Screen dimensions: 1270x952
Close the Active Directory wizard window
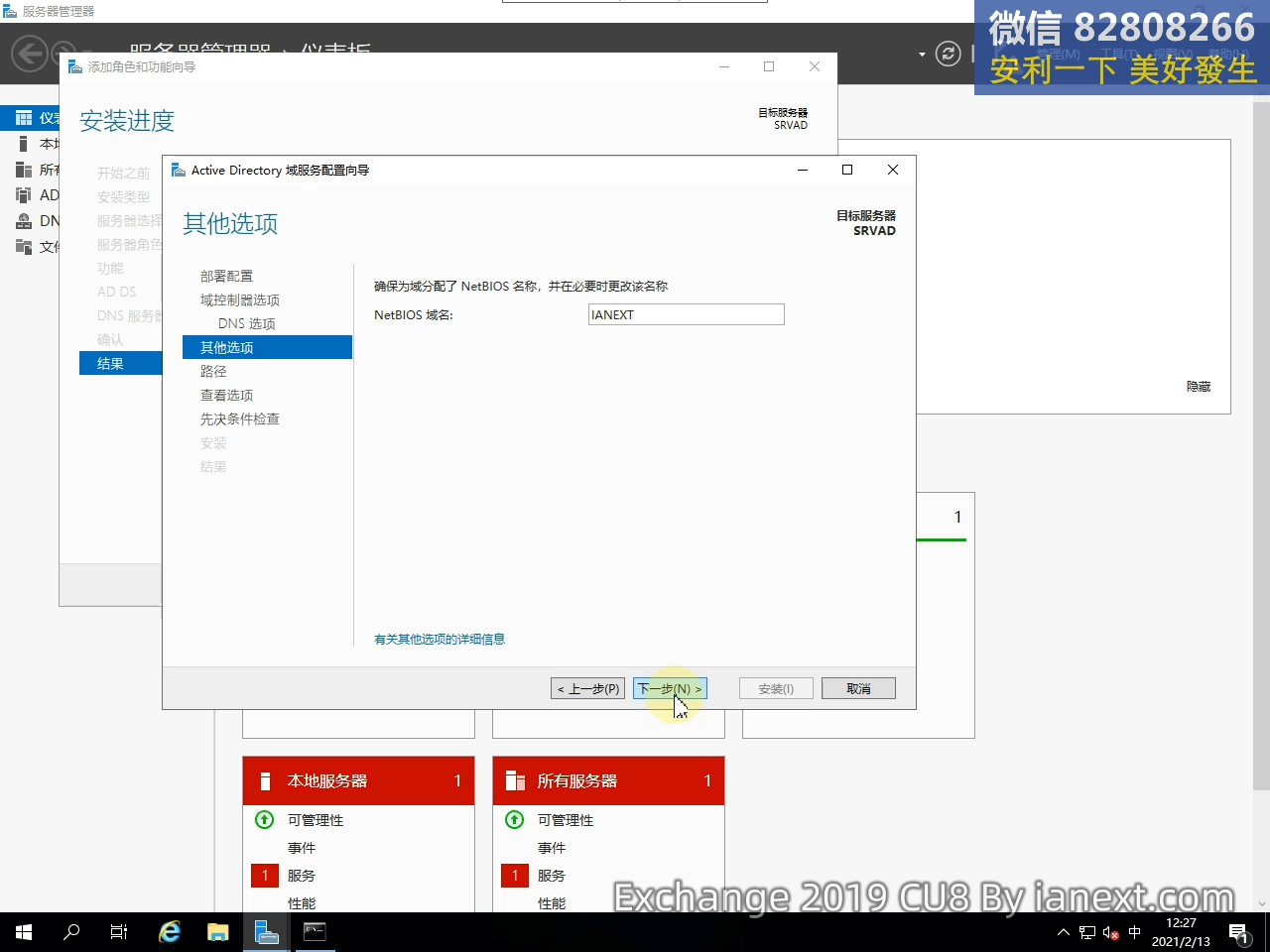(893, 170)
